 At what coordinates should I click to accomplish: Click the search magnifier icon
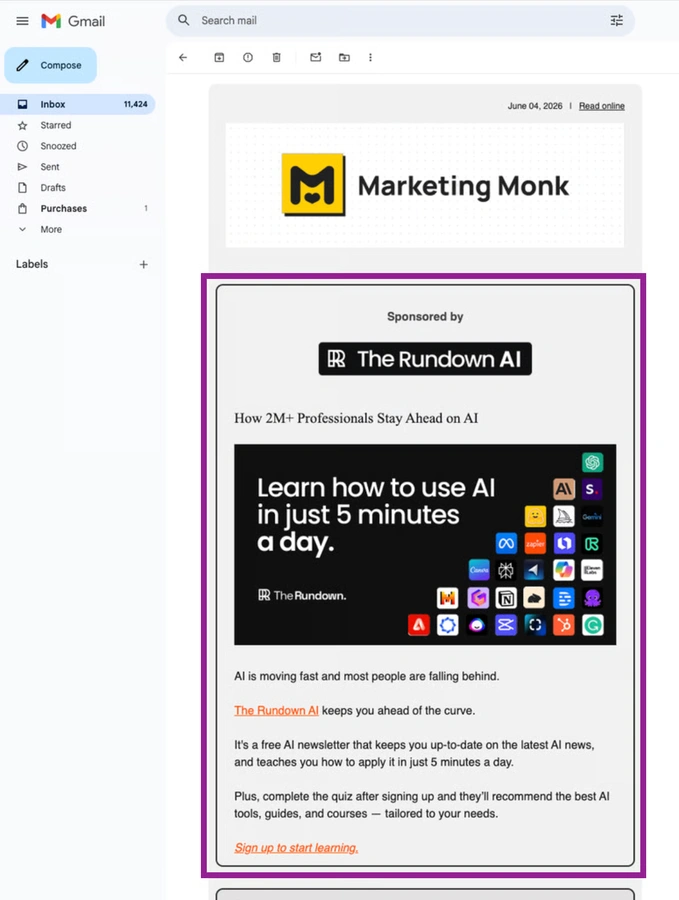(x=183, y=21)
